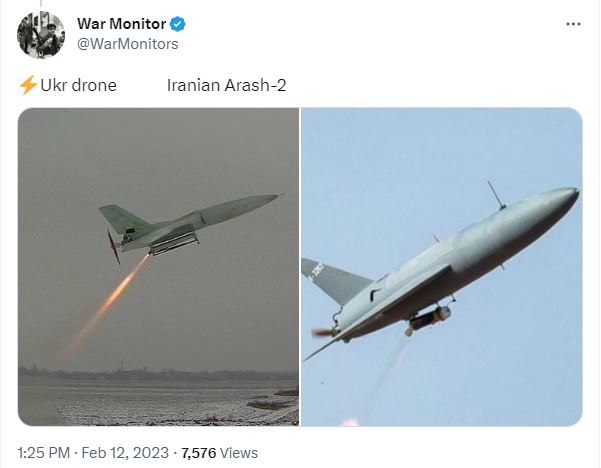Open the right Iranian Arash-2 photo
The width and height of the screenshot is (601, 468).
point(442,267)
